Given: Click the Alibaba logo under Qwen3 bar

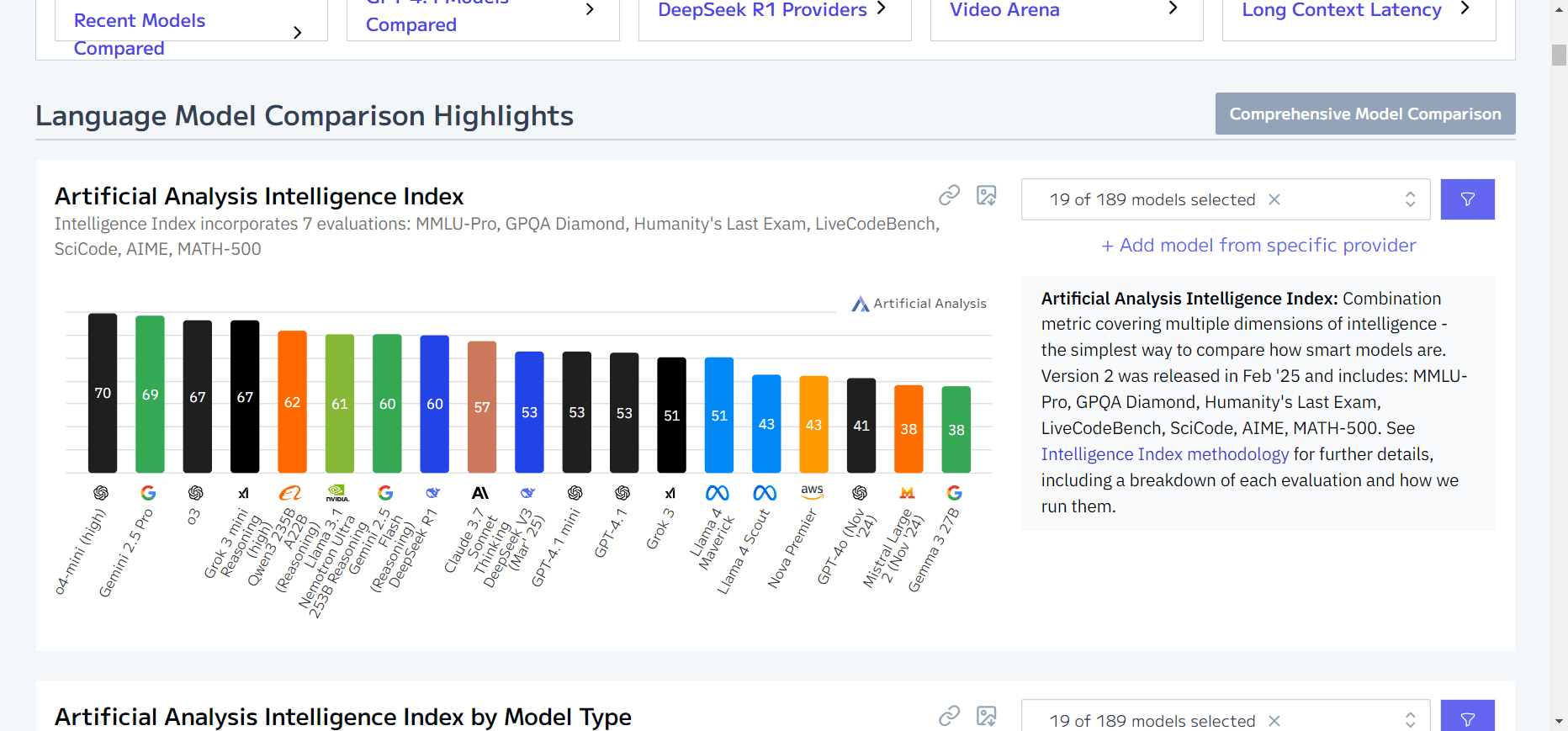Looking at the screenshot, I should coord(290,493).
